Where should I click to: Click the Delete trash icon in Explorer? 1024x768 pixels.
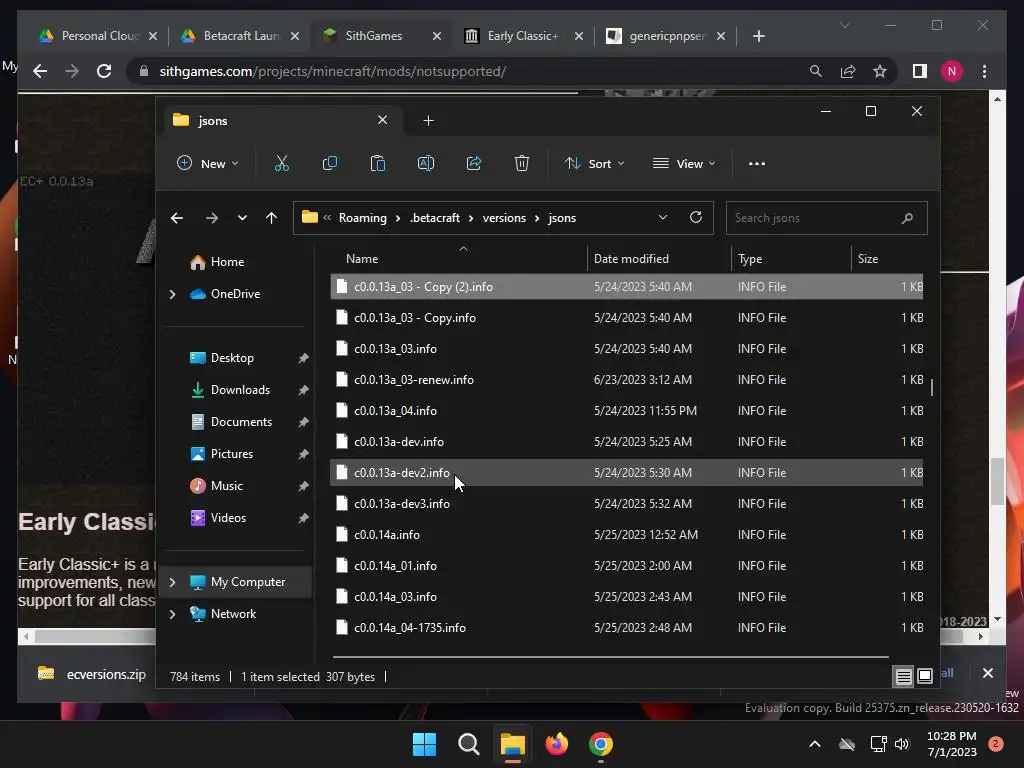tap(521, 163)
